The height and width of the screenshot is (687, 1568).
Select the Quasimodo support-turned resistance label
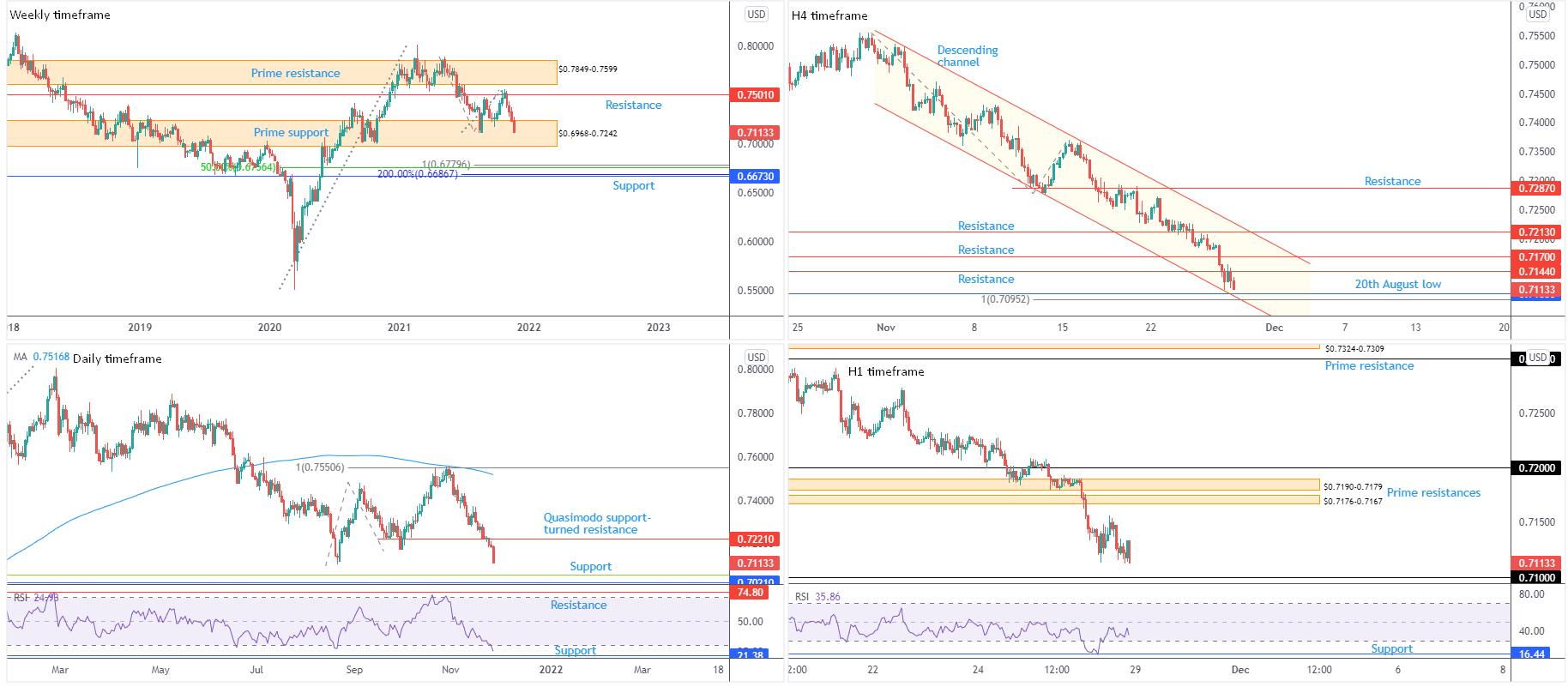pyautogui.click(x=597, y=524)
